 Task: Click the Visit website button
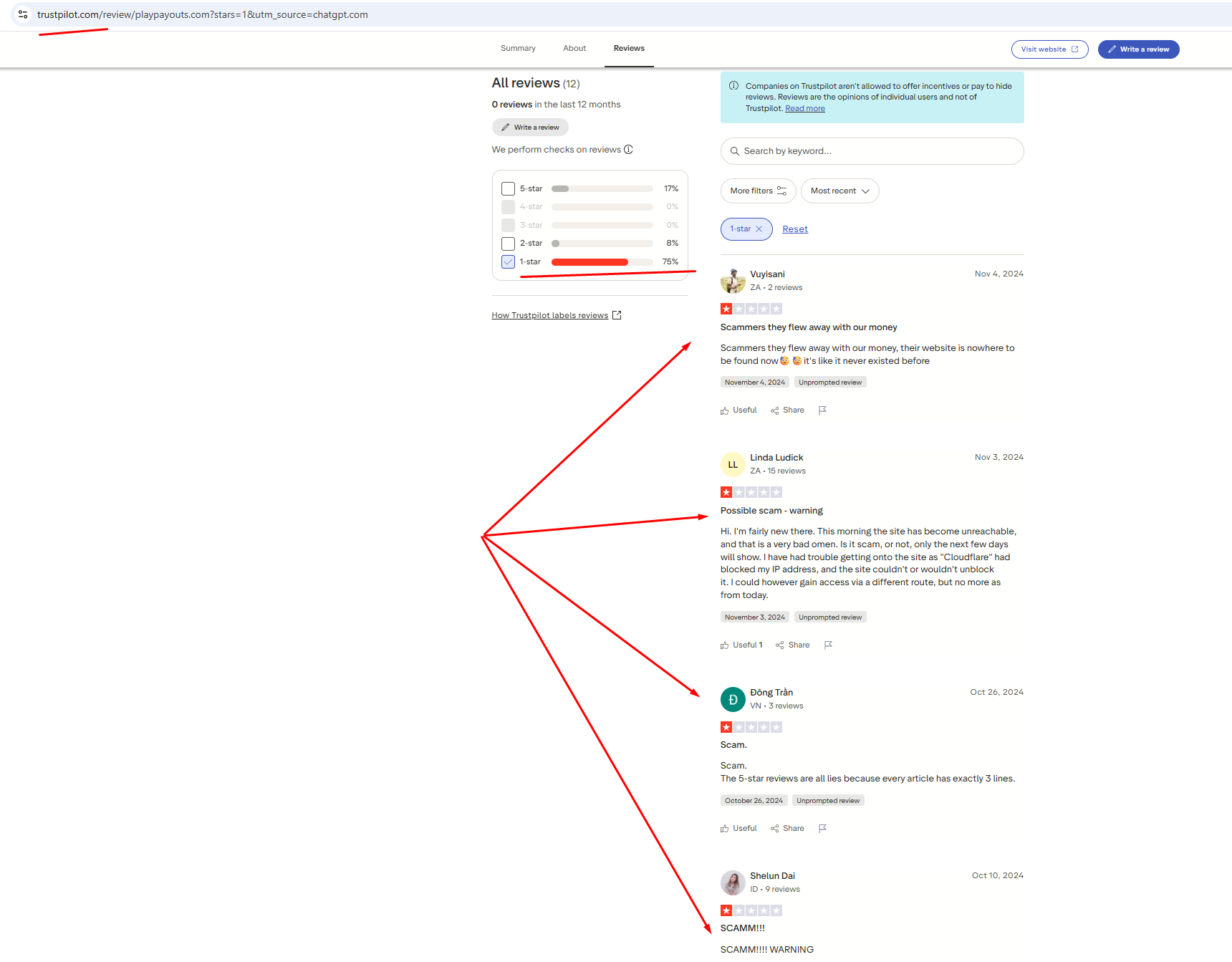(x=1049, y=49)
